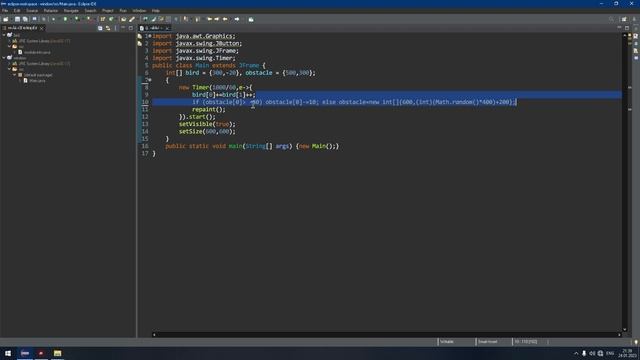Viewport: 640px width, 360px height.
Task: Click on setVisible(true); at line 13
Action: point(207,124)
